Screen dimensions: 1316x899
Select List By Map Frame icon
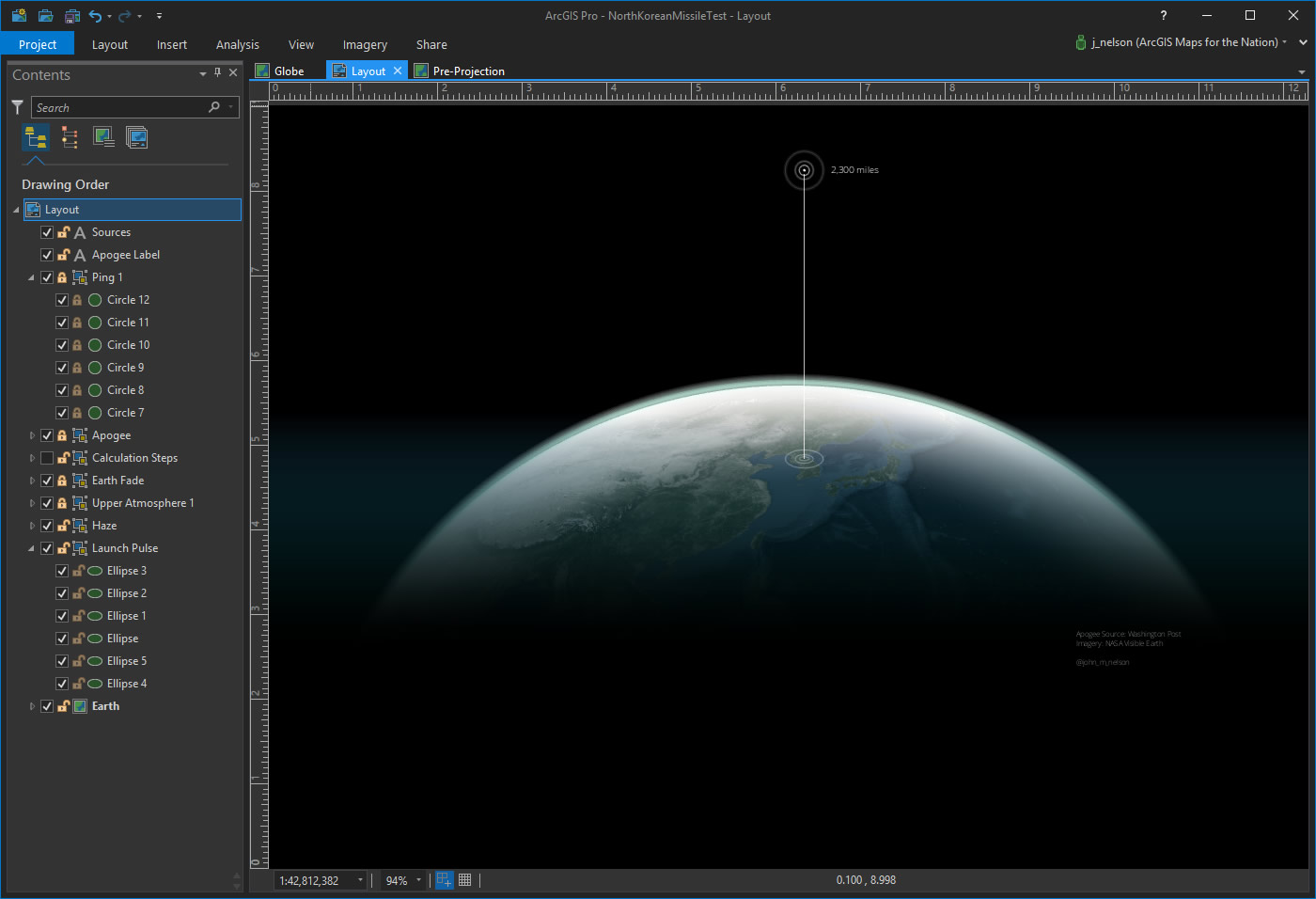103,138
